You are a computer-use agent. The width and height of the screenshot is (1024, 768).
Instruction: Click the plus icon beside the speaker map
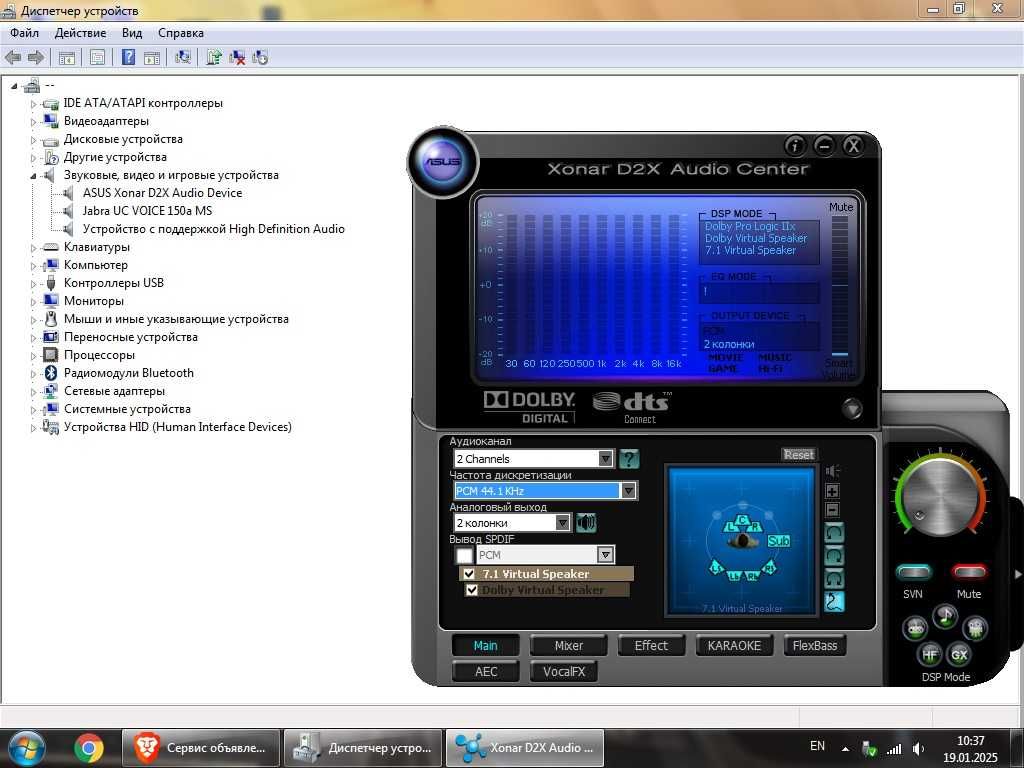coord(833,491)
